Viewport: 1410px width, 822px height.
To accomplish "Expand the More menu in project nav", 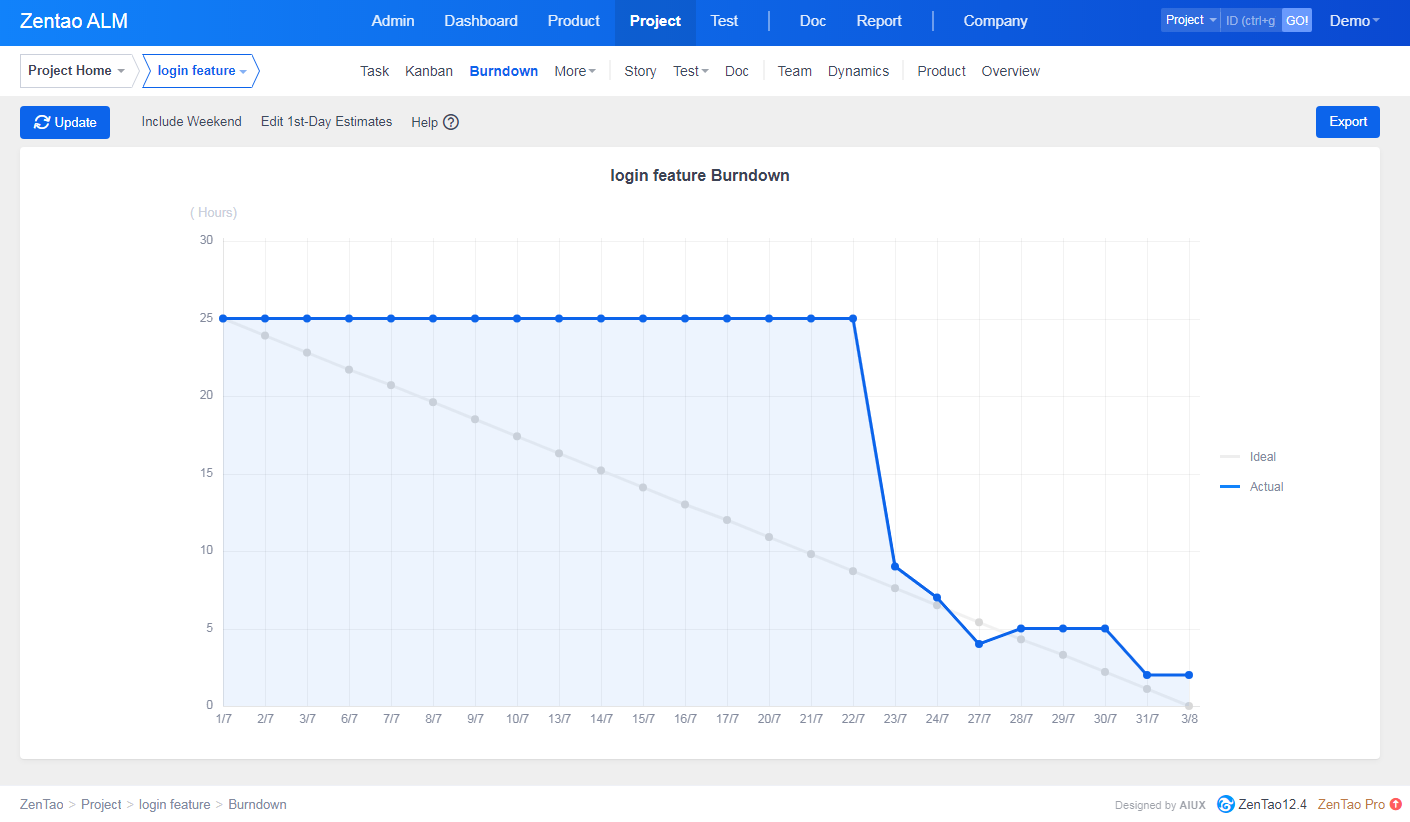I will click(575, 71).
